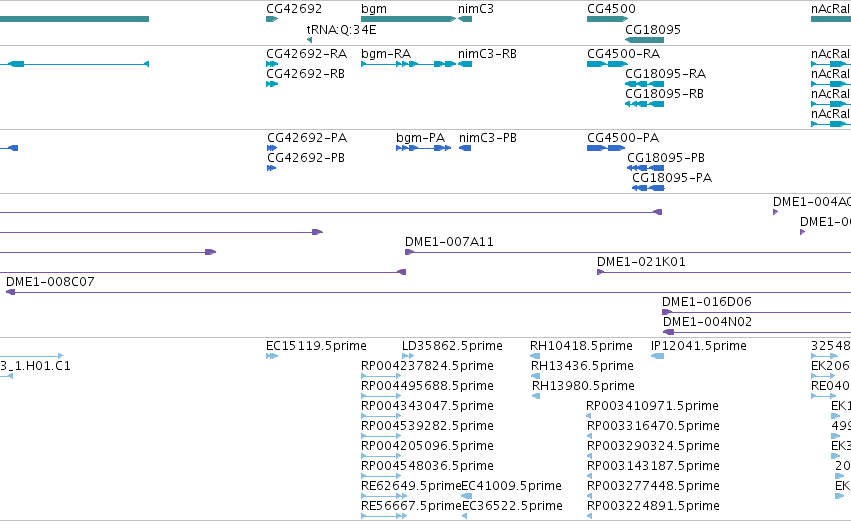Select the CG18095 gene label
851x521 pixels.
point(653,29)
